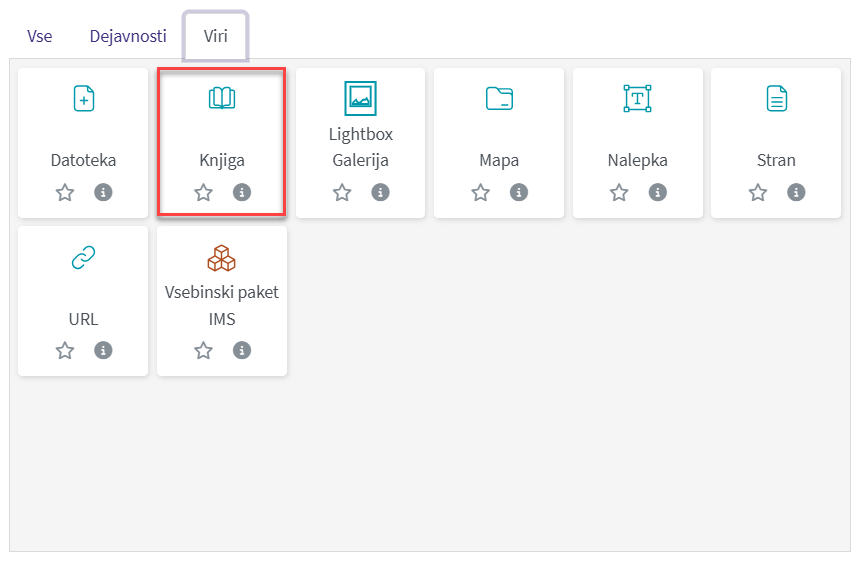Choose the Nalepka text label icon
Image resolution: width=862 pixels, height=562 pixels.
637,98
